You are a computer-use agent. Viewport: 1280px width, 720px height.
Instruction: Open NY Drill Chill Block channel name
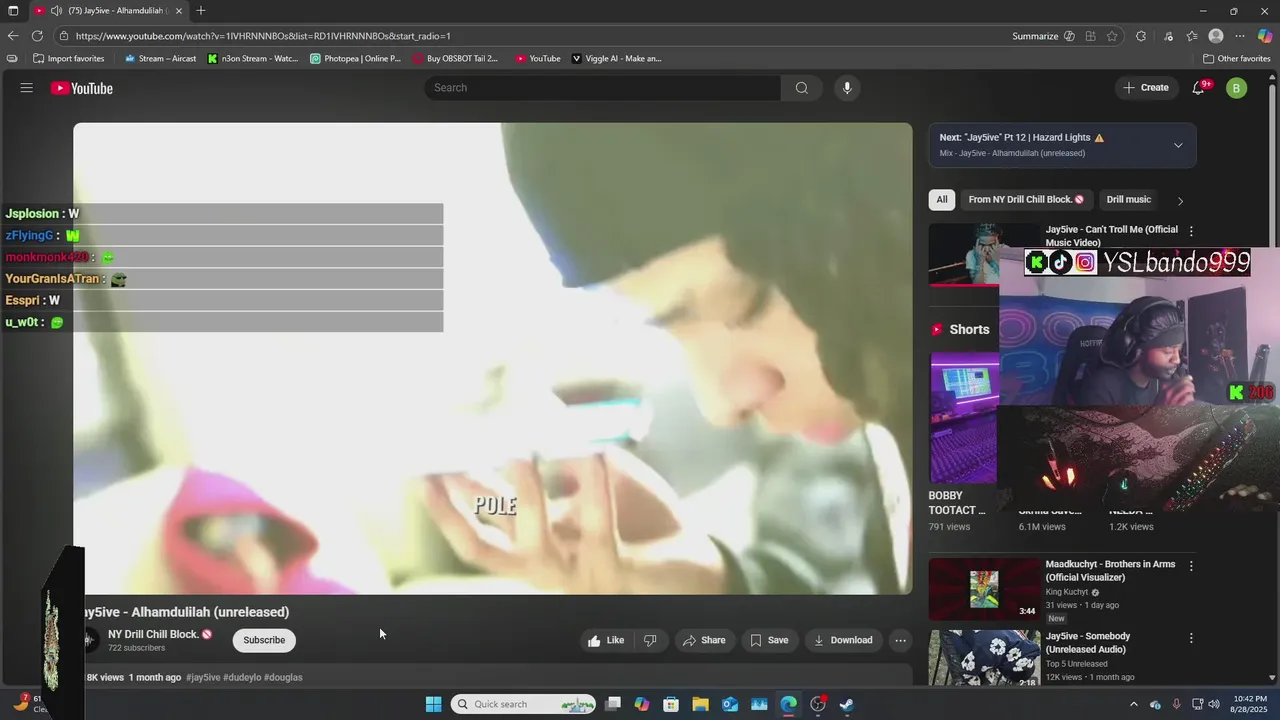tap(154, 634)
